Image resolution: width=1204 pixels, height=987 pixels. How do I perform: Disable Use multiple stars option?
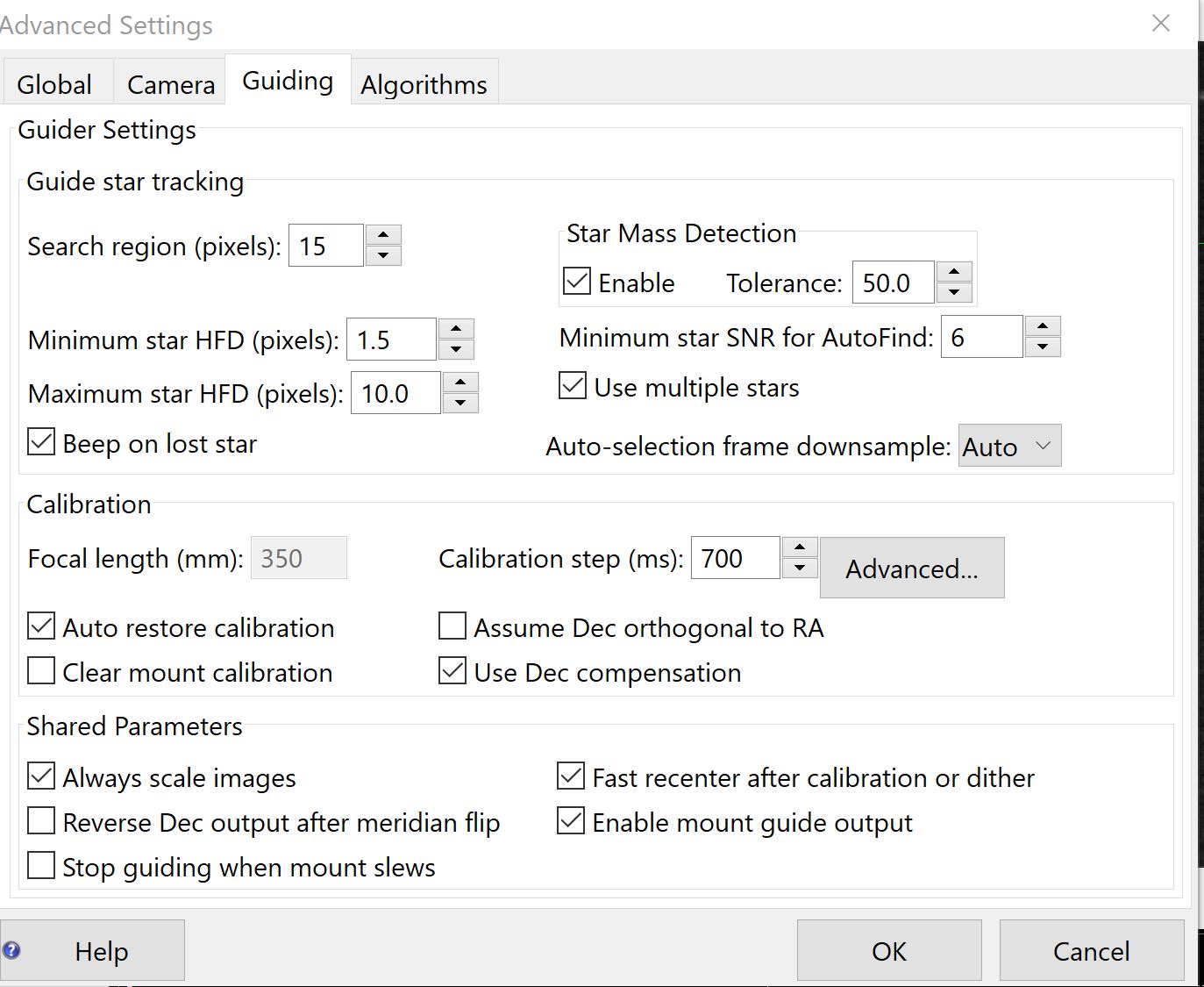tap(573, 385)
